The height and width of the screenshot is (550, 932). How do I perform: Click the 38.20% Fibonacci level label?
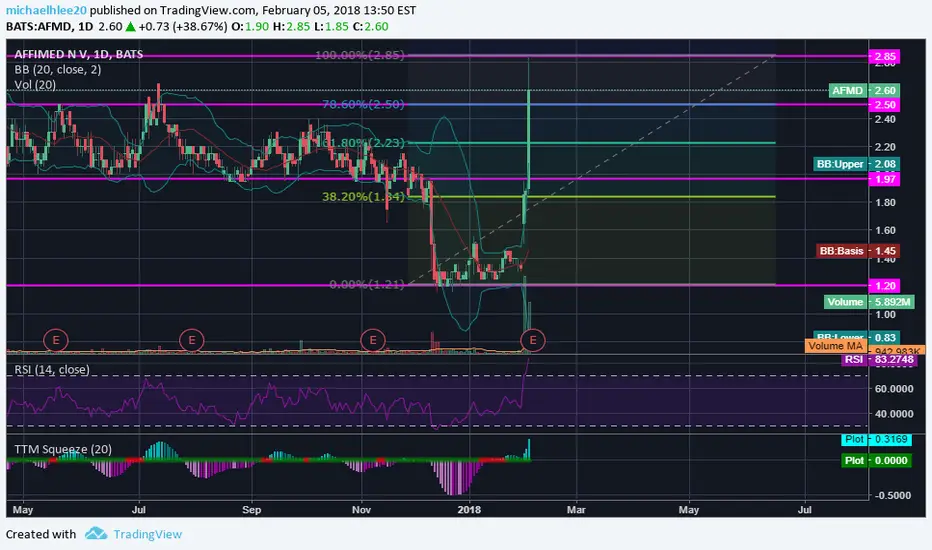pyautogui.click(x=363, y=196)
